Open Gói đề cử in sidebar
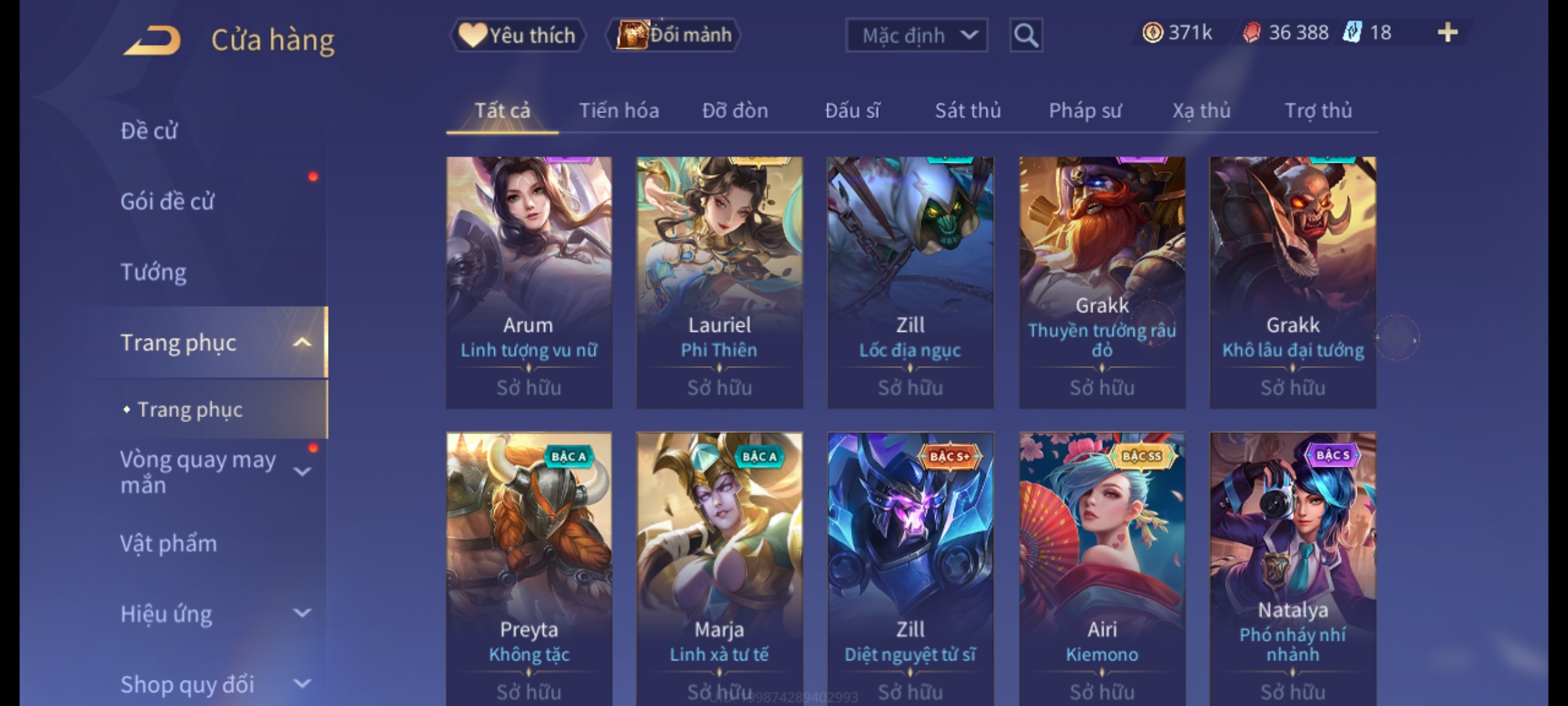This screenshot has height=706, width=1568. click(x=167, y=201)
